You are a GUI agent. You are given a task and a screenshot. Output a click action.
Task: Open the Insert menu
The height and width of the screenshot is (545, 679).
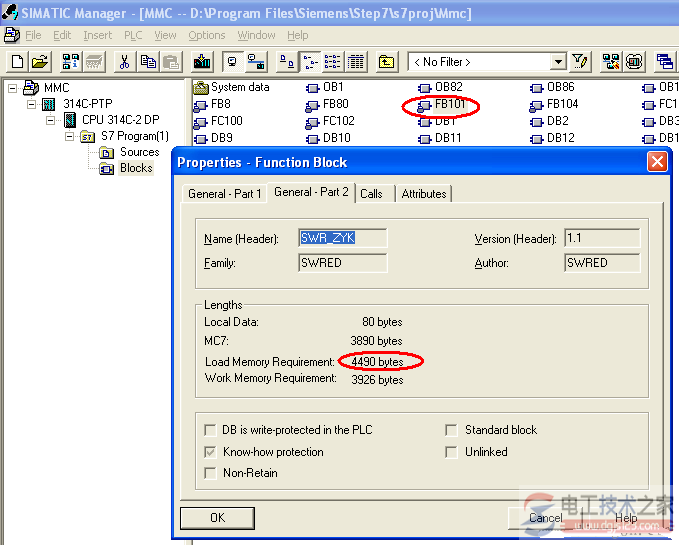point(97,35)
